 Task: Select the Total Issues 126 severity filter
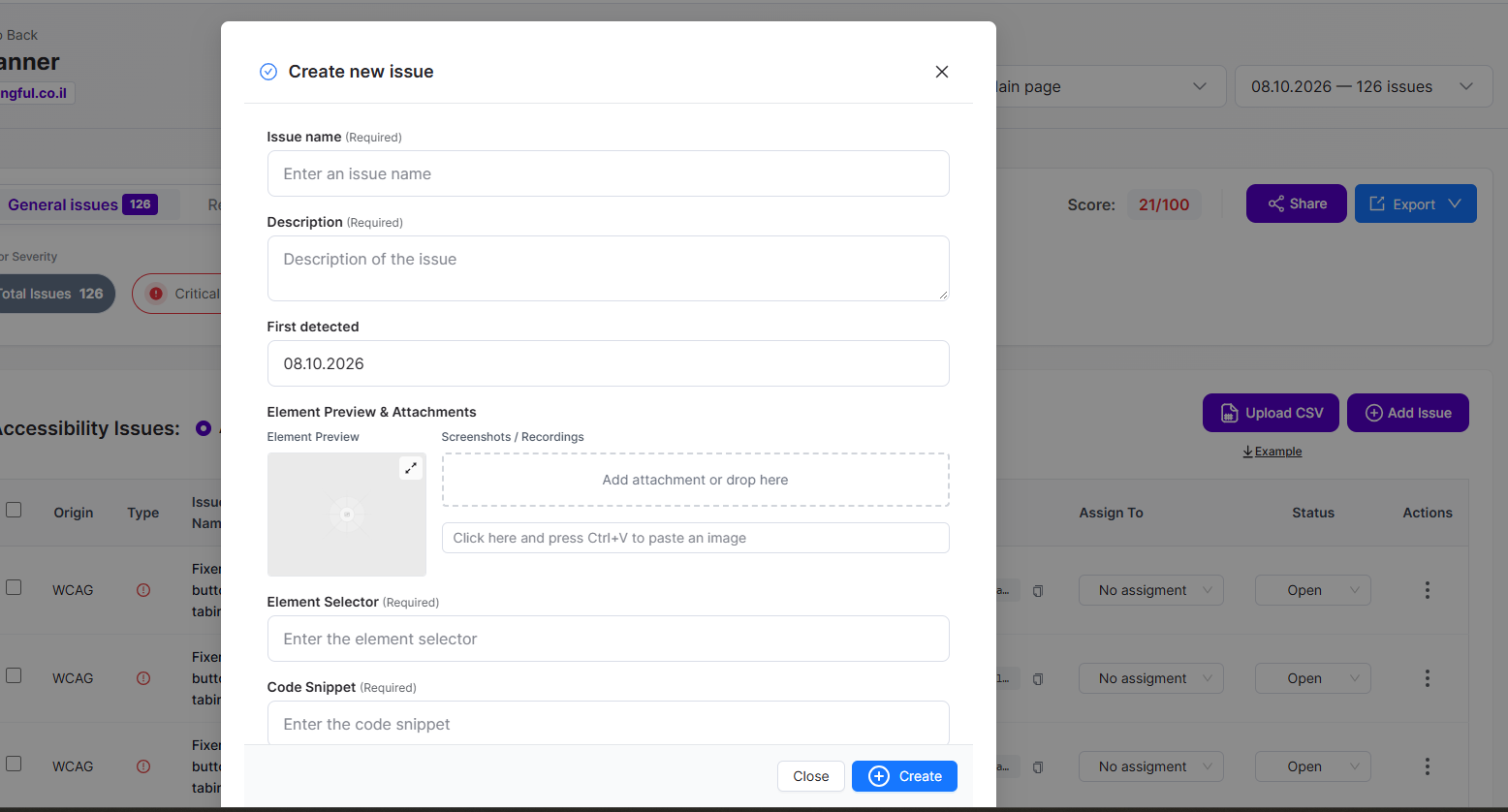[x=55, y=294]
